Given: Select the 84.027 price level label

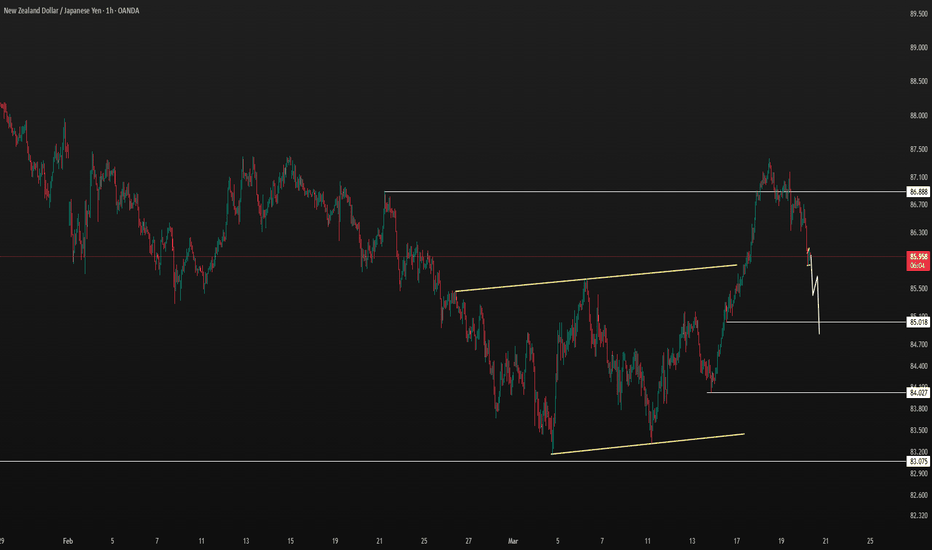Looking at the screenshot, I should [918, 392].
